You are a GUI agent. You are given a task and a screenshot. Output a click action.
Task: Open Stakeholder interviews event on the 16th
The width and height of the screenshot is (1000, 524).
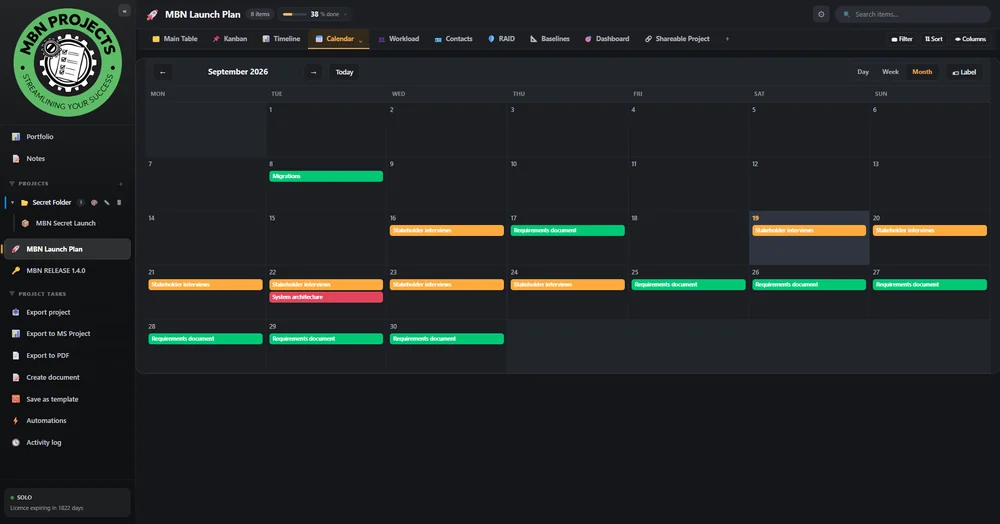446,230
